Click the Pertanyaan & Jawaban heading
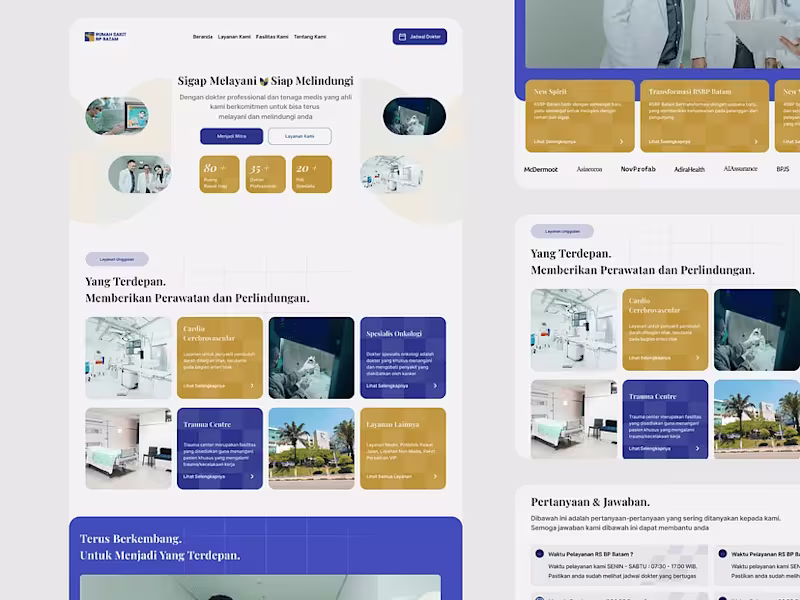Screen dimensions: 800x600 point(590,502)
